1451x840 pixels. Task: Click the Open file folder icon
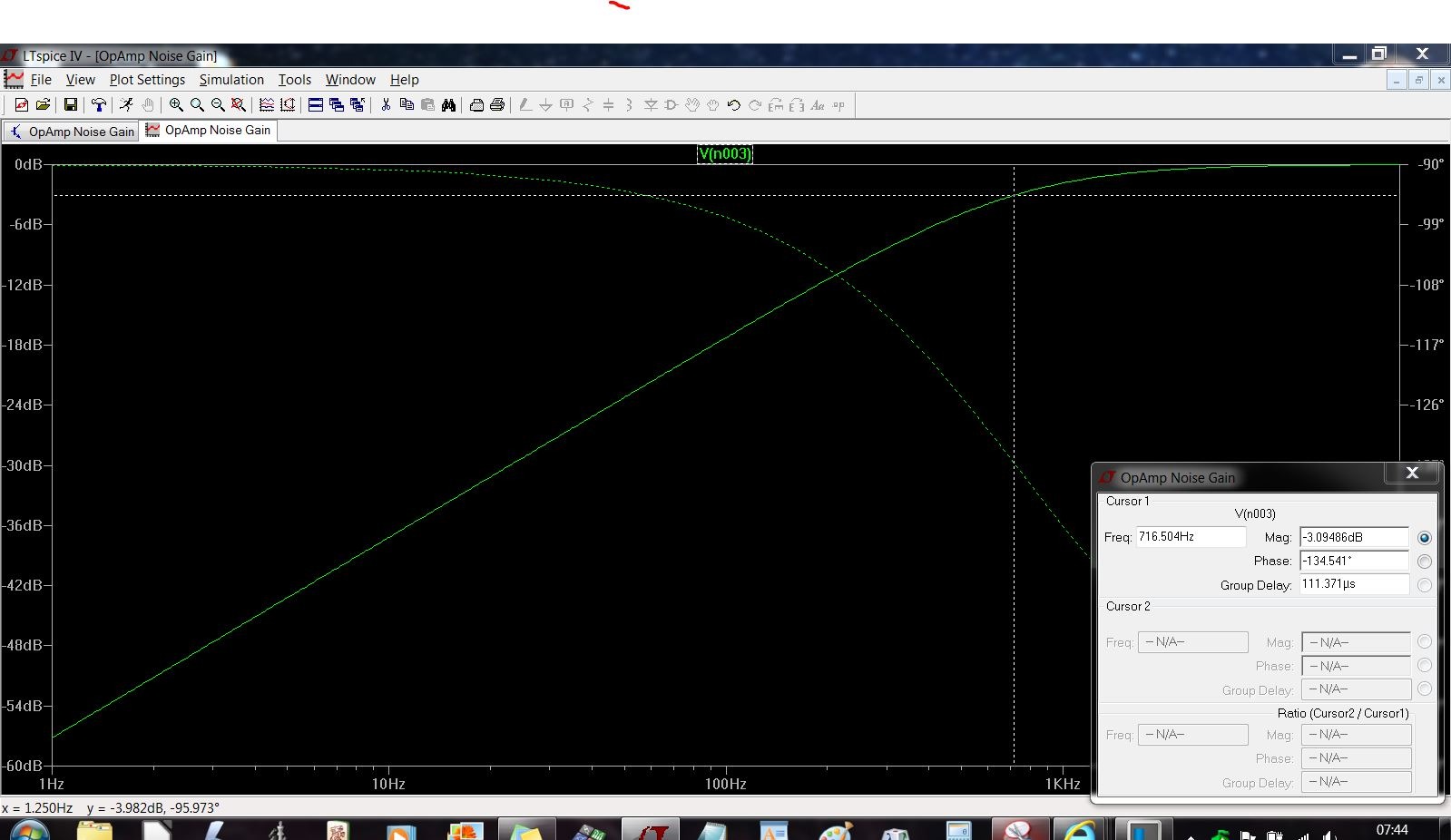coord(42,105)
